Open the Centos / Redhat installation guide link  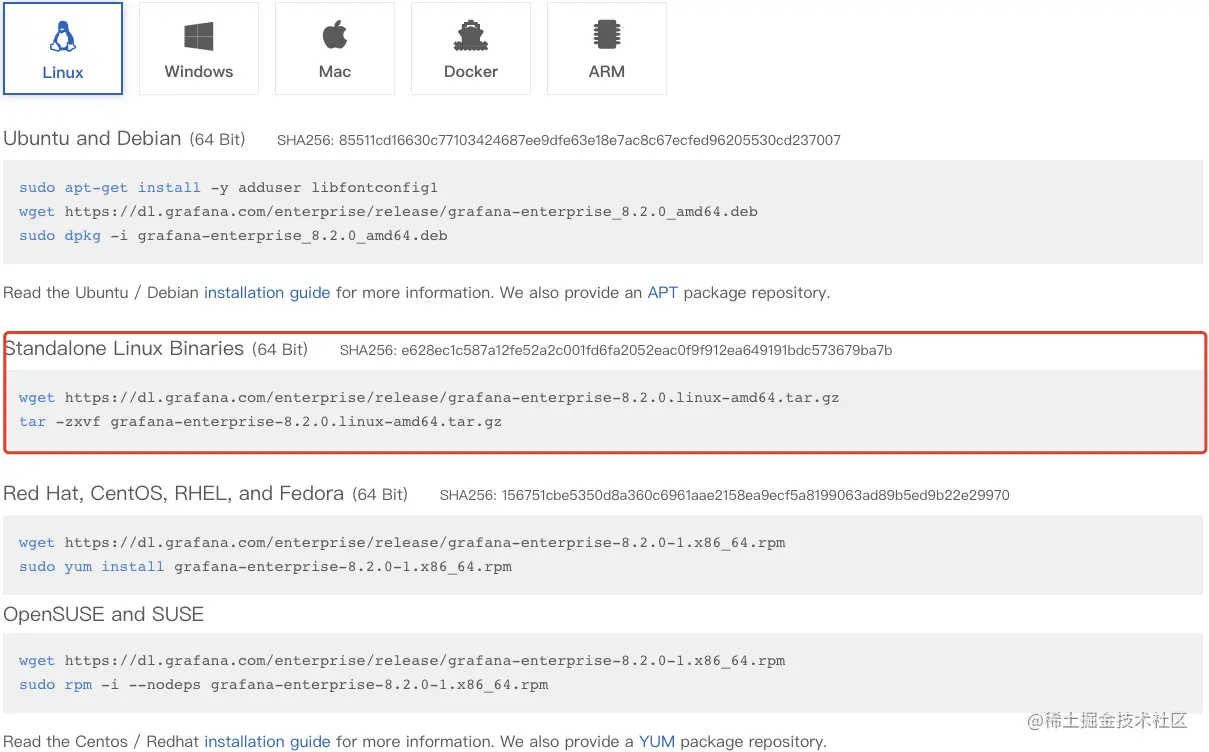point(267,742)
